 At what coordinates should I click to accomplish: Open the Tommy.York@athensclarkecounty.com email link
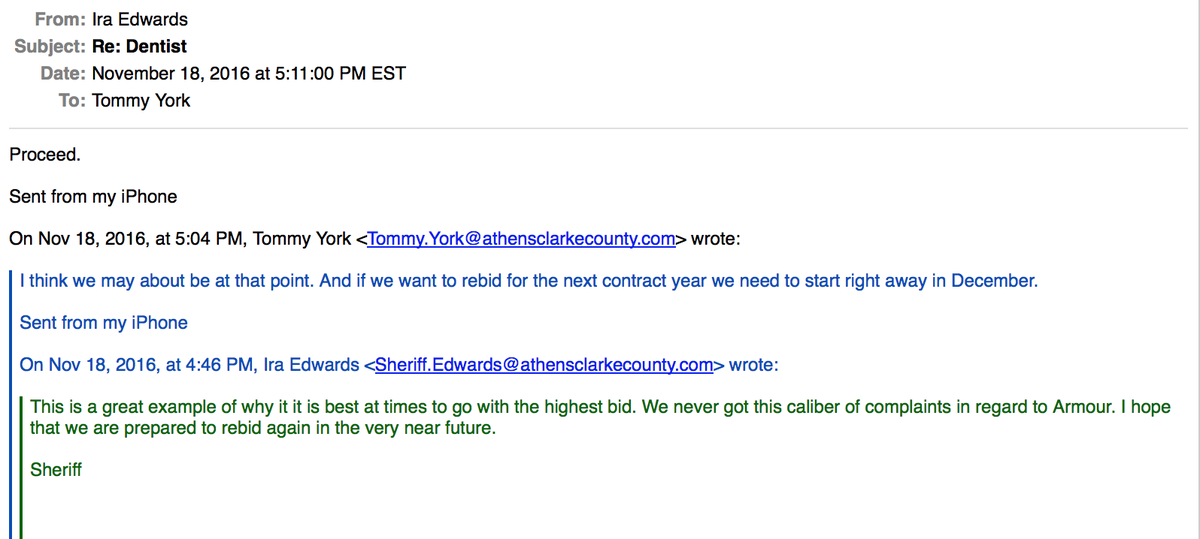pyautogui.click(x=522, y=239)
